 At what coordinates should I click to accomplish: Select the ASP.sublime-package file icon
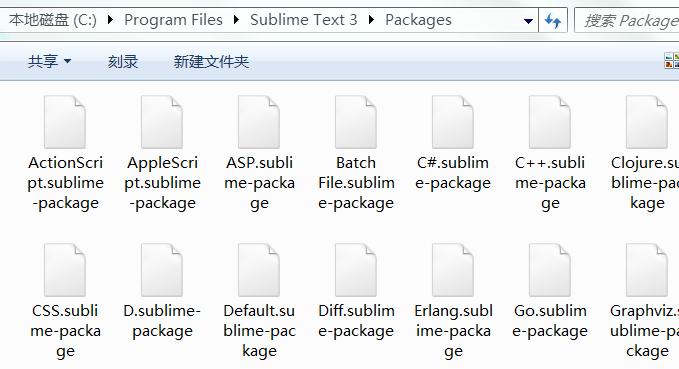[x=259, y=122]
